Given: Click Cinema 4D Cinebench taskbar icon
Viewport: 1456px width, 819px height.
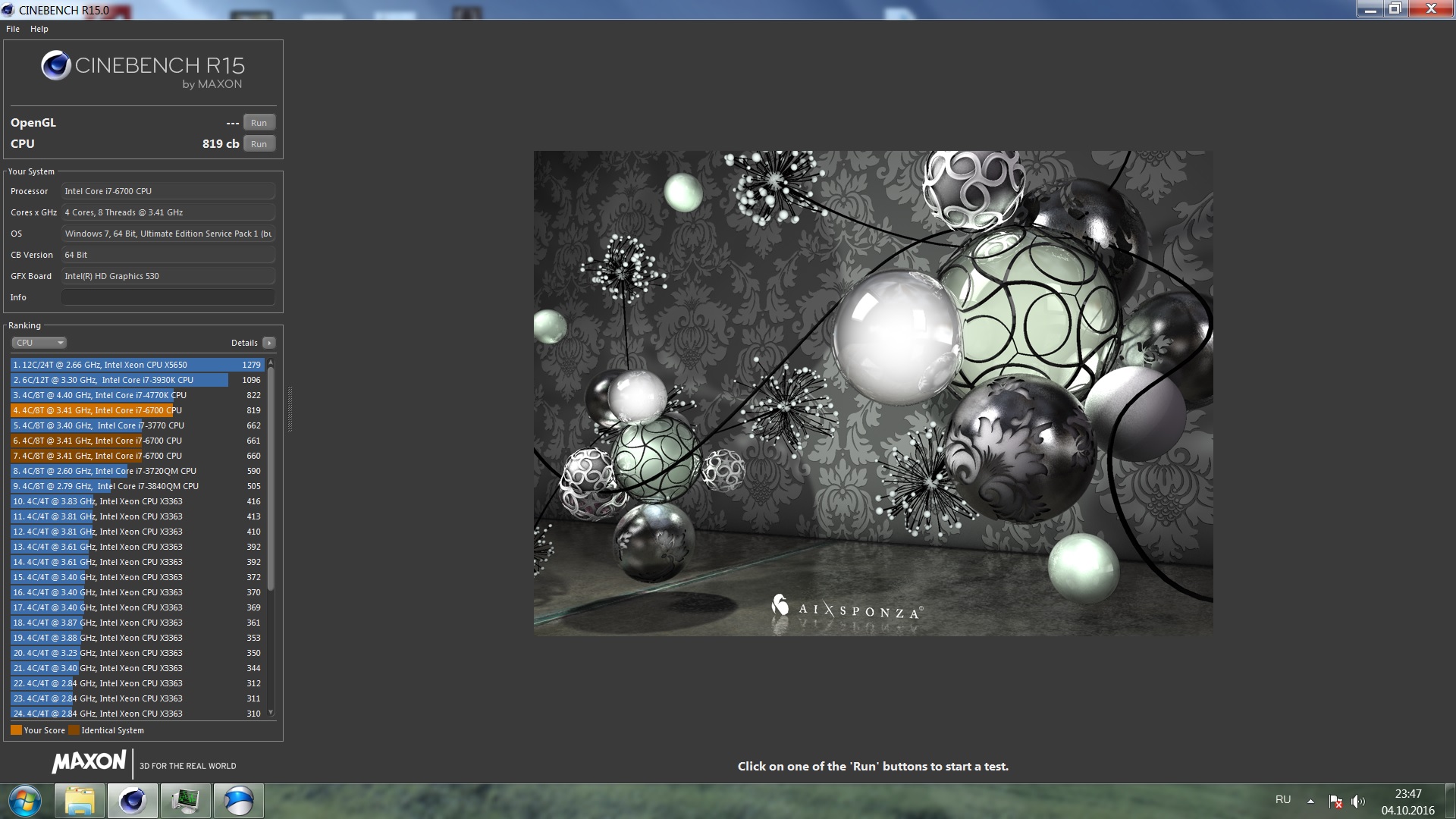Looking at the screenshot, I should tap(133, 801).
